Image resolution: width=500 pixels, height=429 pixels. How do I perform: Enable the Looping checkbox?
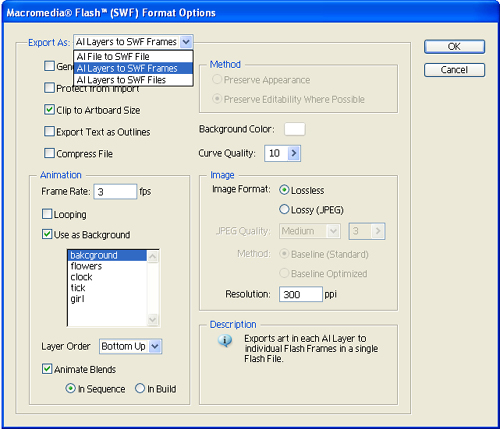tap(47, 214)
